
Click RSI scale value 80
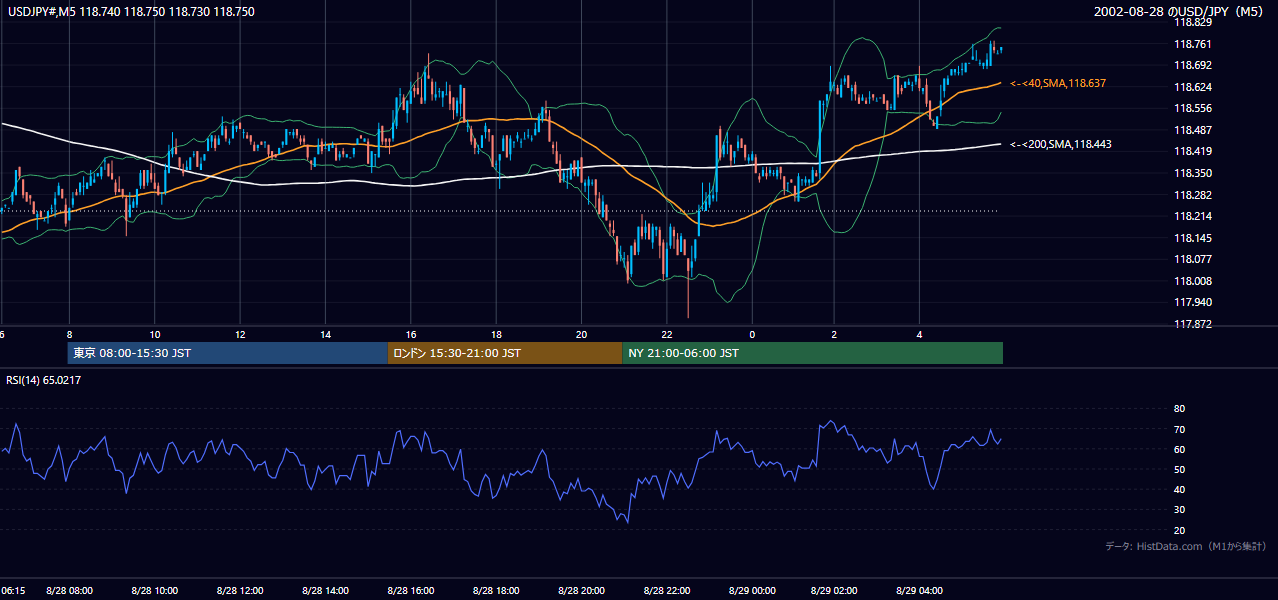pyautogui.click(x=1179, y=409)
